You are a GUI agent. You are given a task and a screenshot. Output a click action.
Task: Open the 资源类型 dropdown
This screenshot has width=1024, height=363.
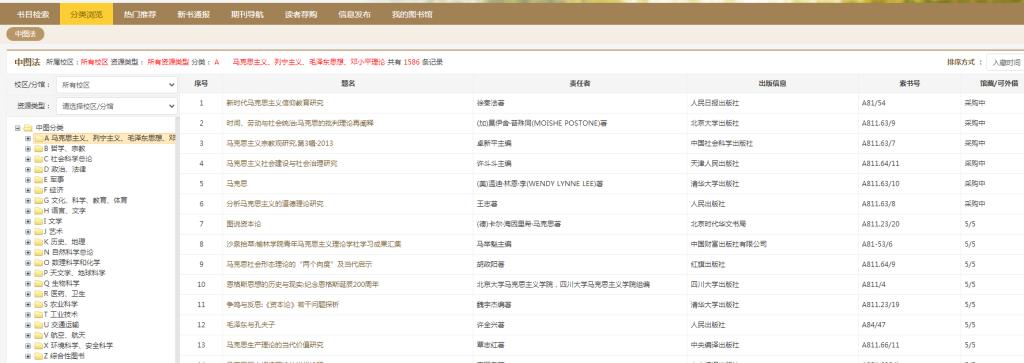point(116,106)
